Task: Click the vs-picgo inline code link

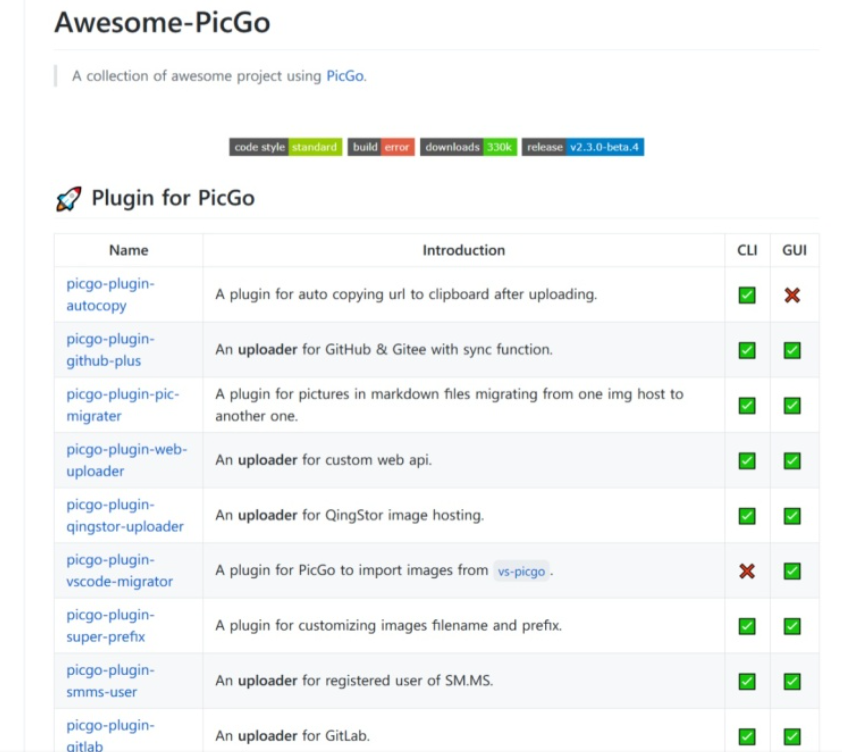Action: (521, 571)
